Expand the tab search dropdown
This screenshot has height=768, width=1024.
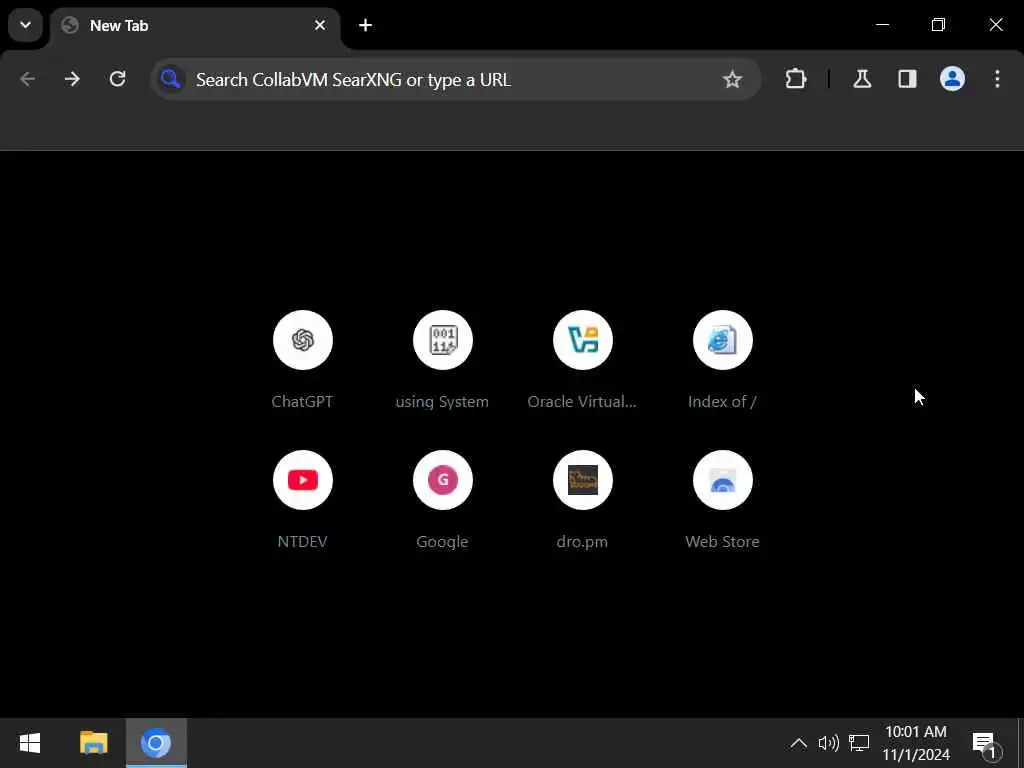(25, 25)
